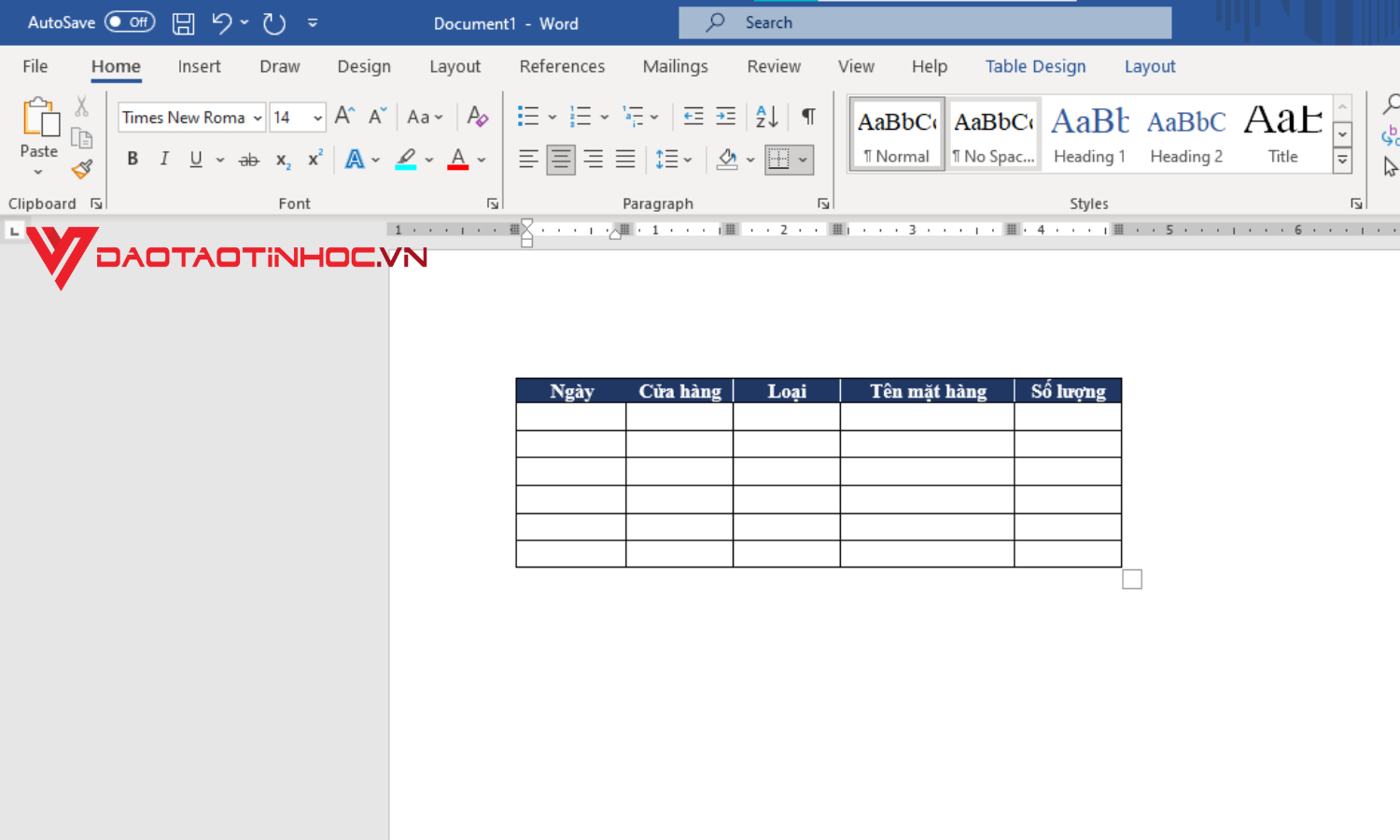Click inside the Search box
The width and height of the screenshot is (1400, 840).
click(924, 21)
